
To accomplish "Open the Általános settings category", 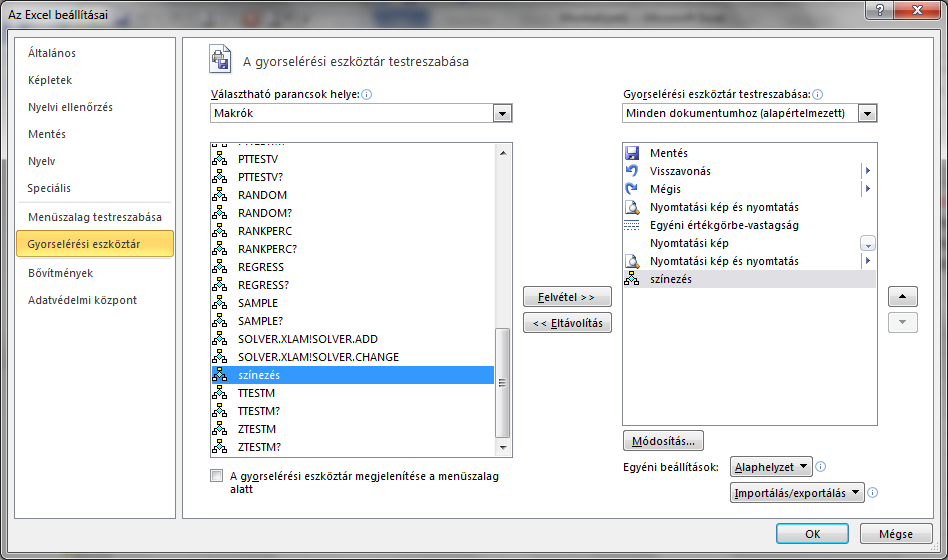I will [x=52, y=53].
